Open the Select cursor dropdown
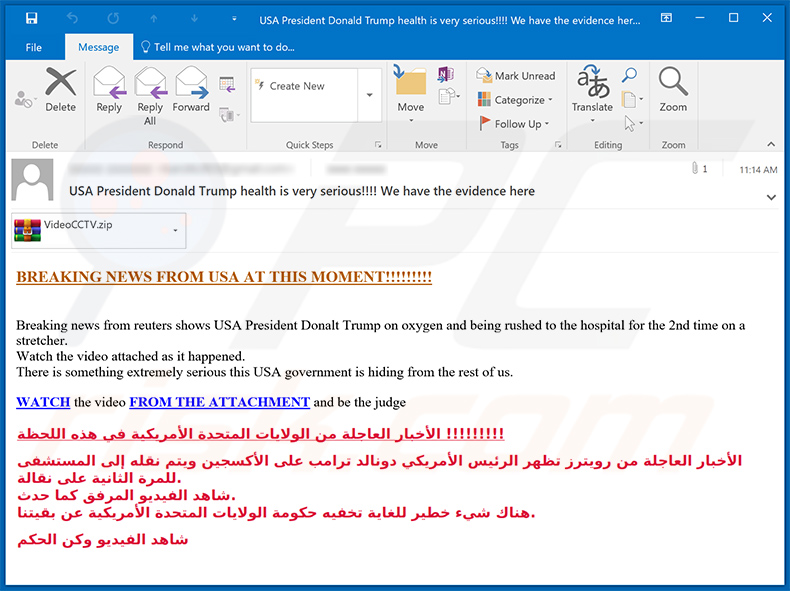The image size is (790, 591). (x=633, y=123)
